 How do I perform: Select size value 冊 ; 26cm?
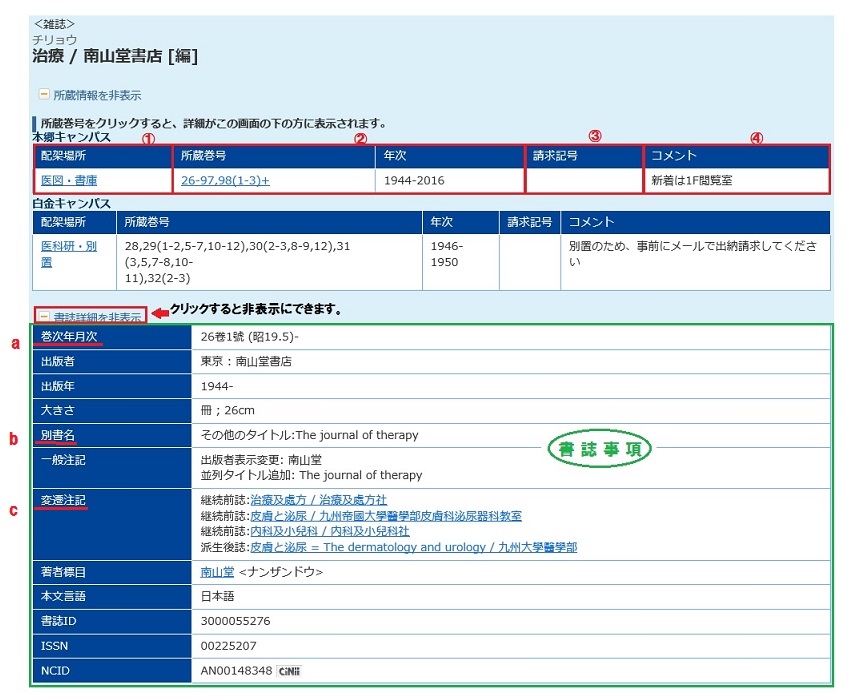[228, 411]
